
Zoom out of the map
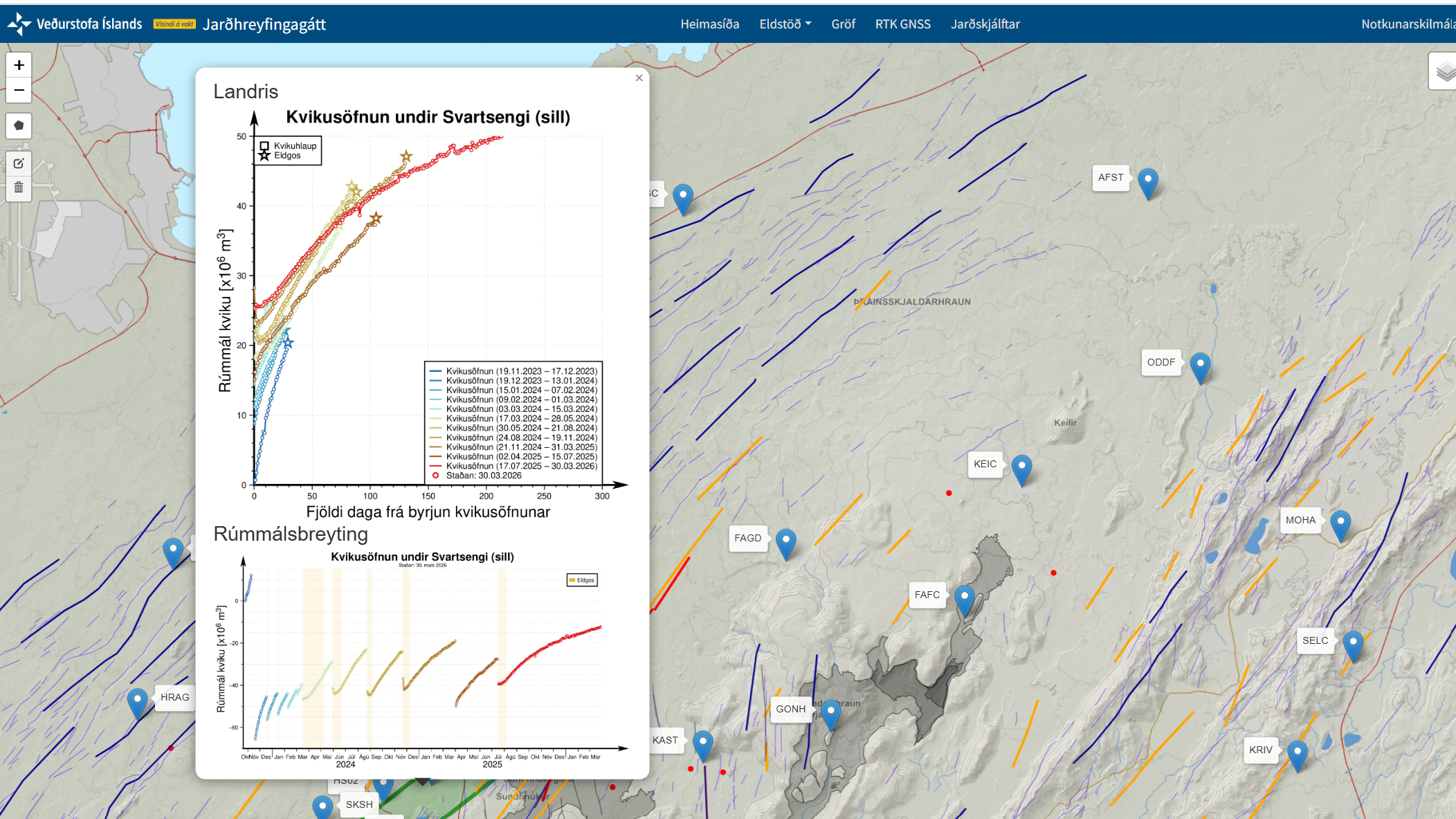pos(19,91)
